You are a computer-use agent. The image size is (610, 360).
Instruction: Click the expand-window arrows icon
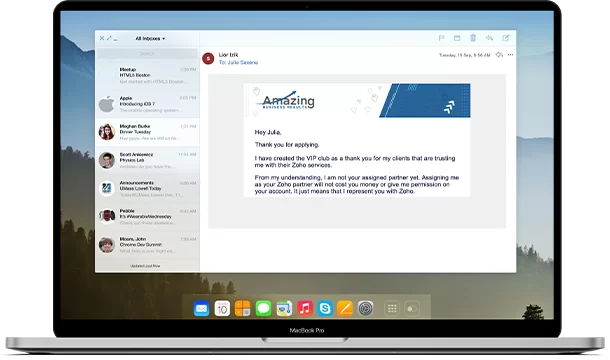tap(109, 38)
